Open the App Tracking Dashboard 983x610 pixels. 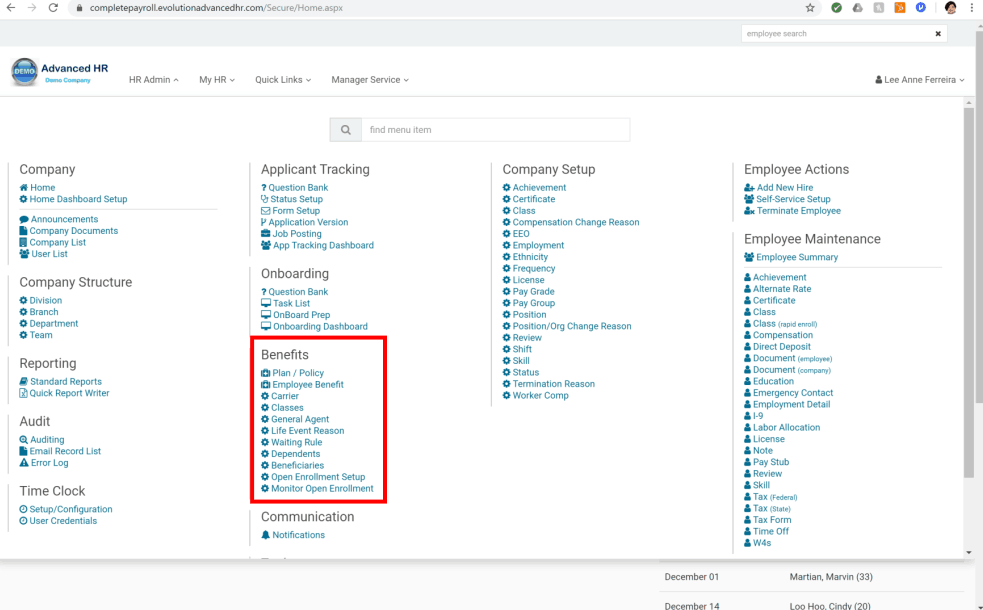(323, 245)
